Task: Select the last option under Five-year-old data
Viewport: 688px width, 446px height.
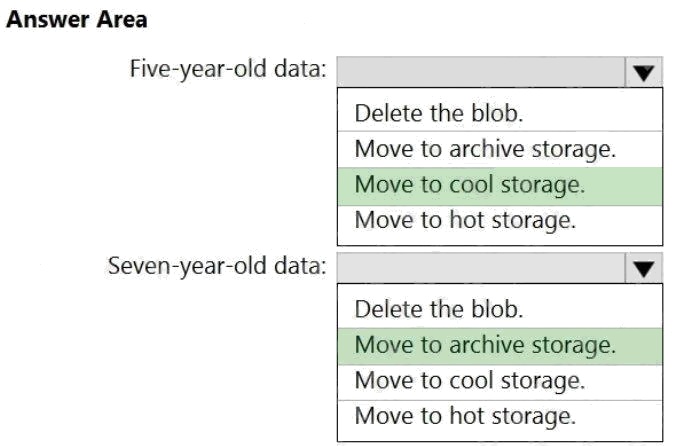Action: pyautogui.click(x=465, y=221)
